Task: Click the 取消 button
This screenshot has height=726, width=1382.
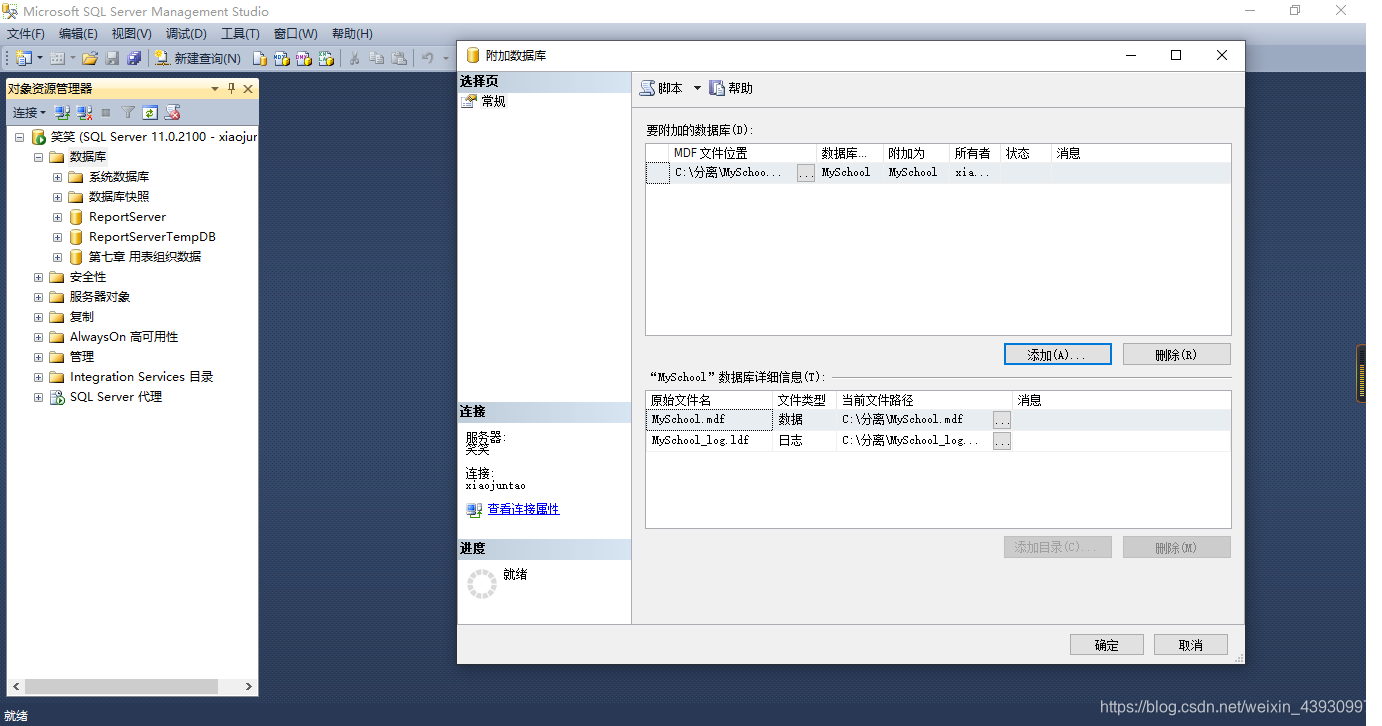Action: 1191,645
